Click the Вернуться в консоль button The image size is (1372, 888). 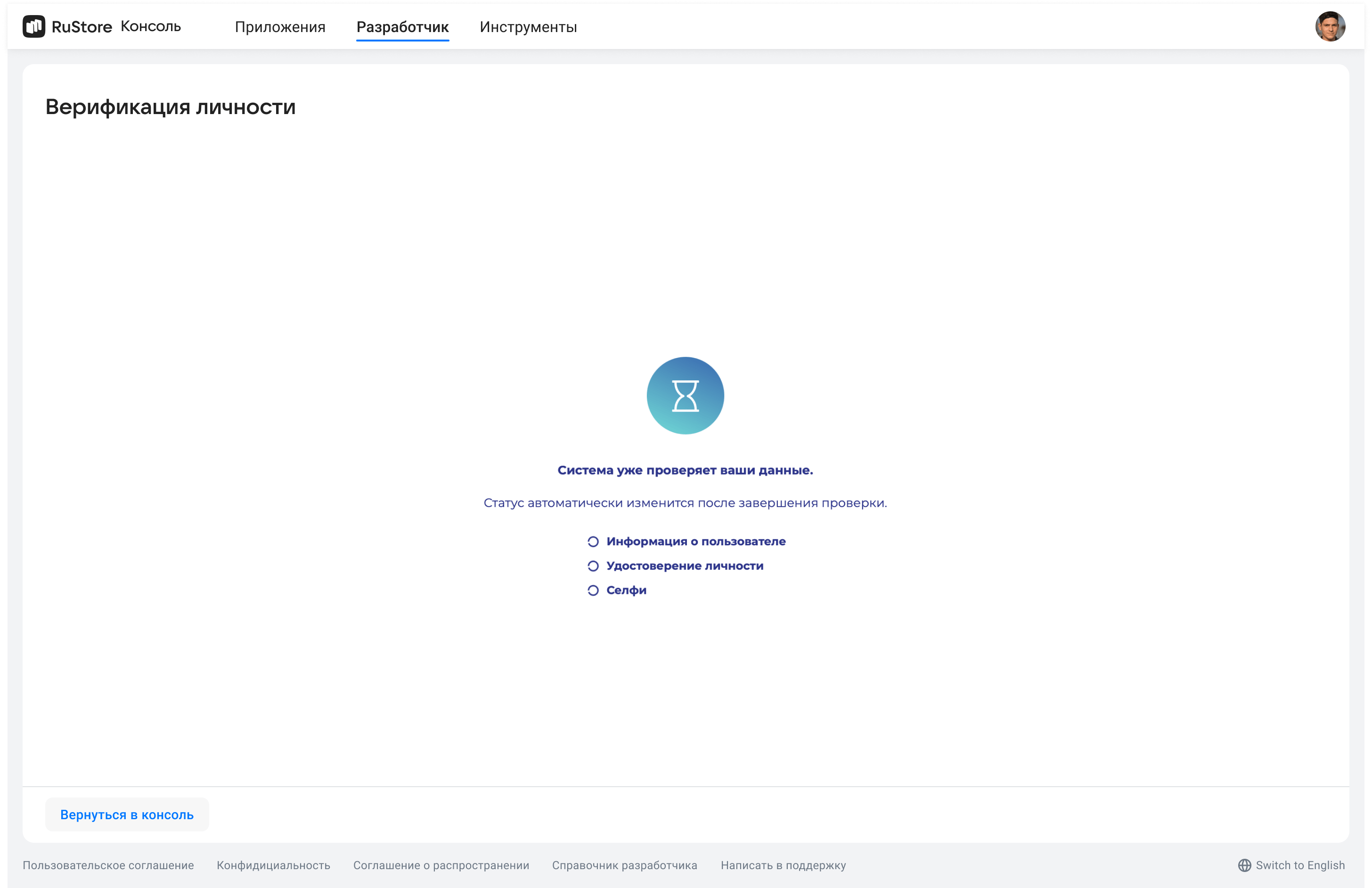127,814
